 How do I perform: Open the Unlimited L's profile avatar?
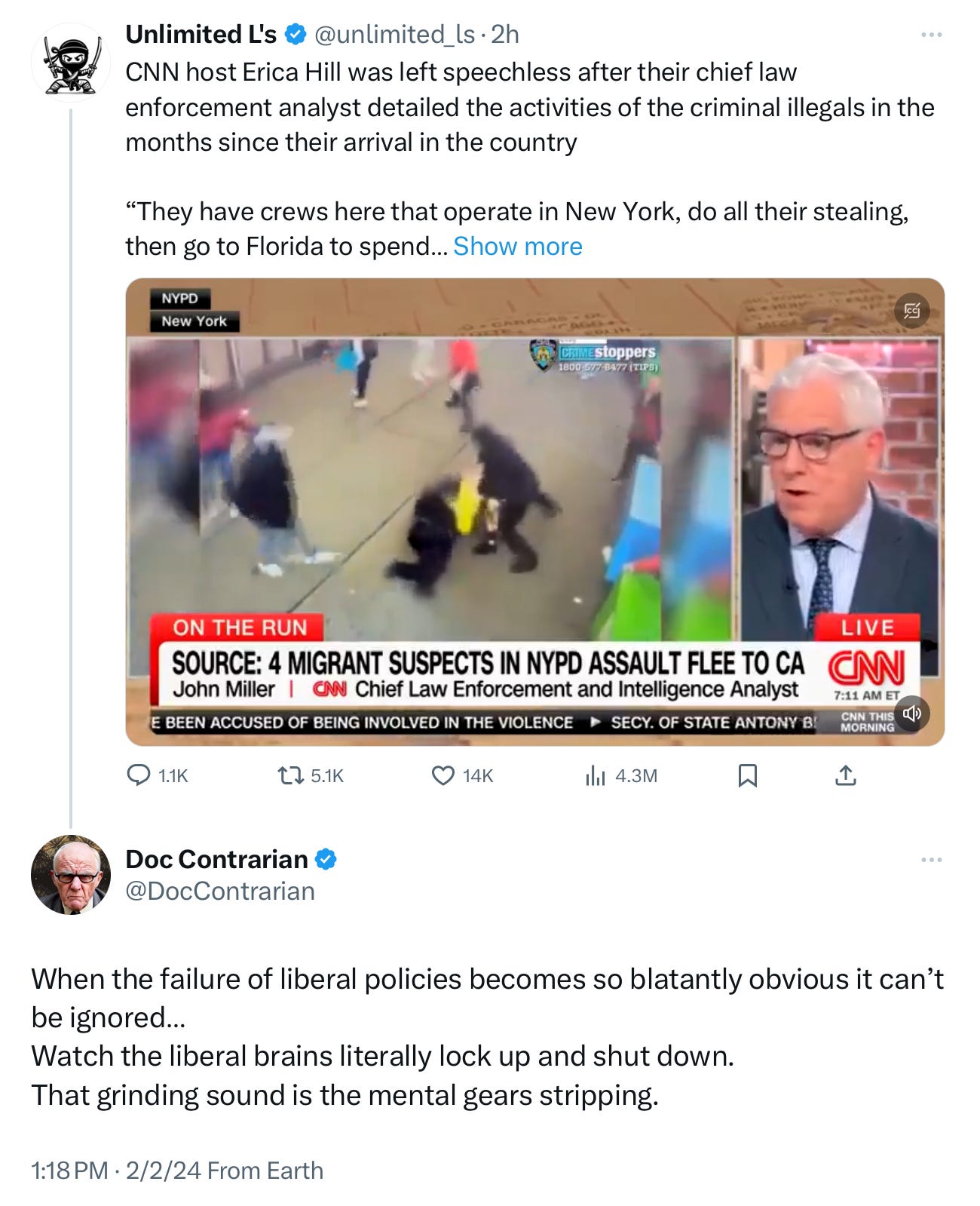tap(71, 63)
